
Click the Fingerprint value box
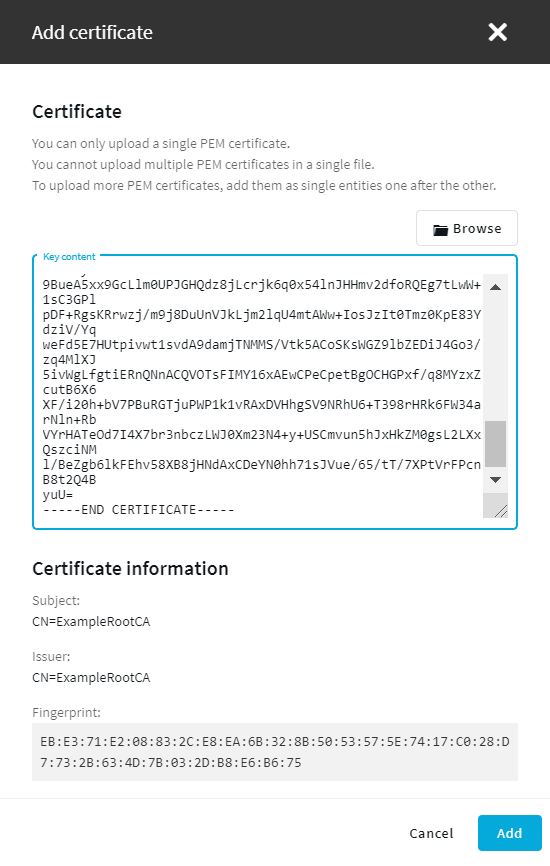click(x=275, y=752)
